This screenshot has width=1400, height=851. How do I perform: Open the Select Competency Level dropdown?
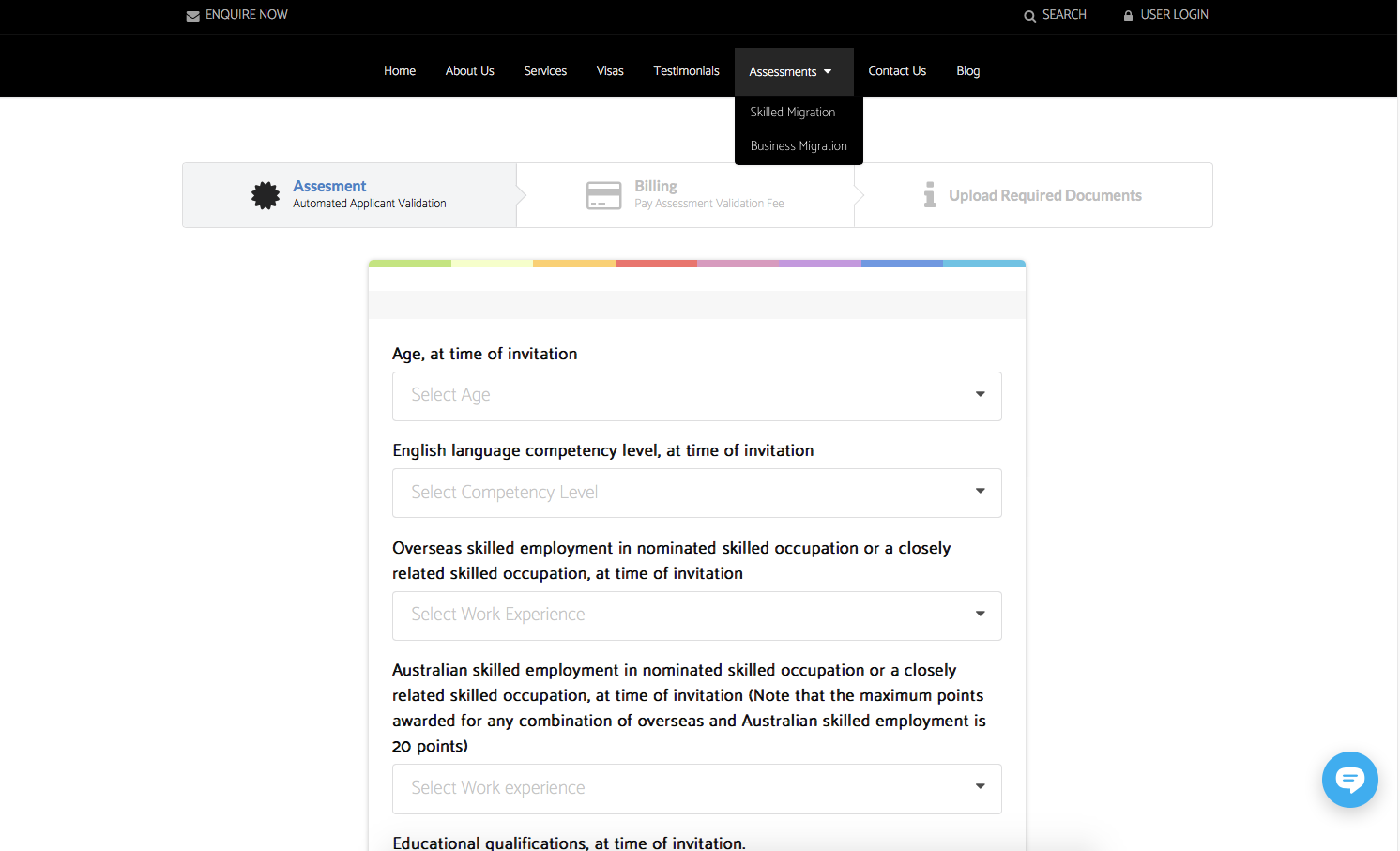[697, 493]
